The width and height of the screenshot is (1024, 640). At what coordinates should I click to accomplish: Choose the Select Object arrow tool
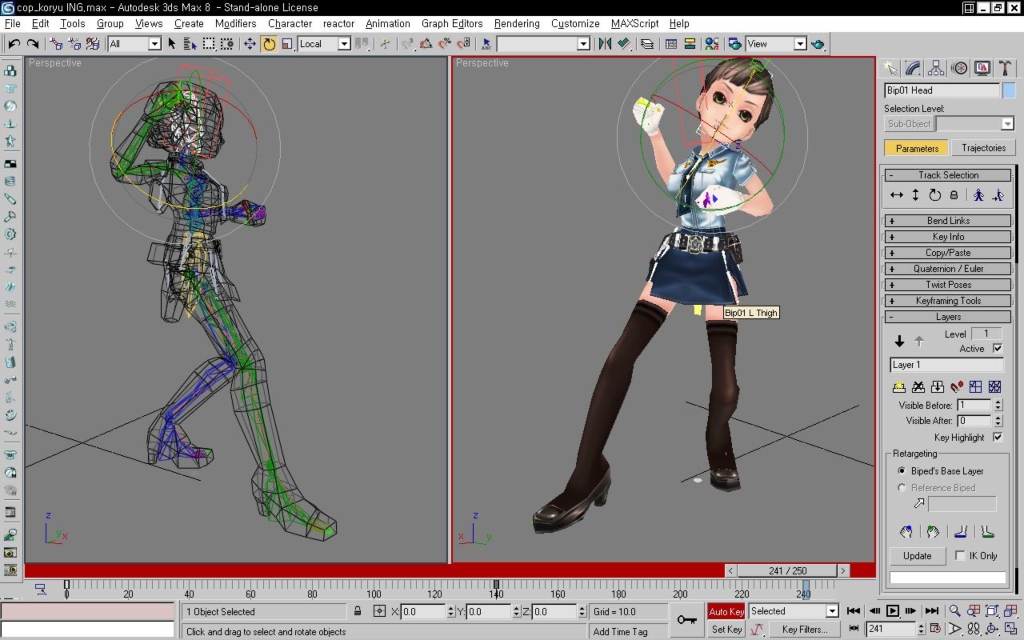click(x=172, y=44)
